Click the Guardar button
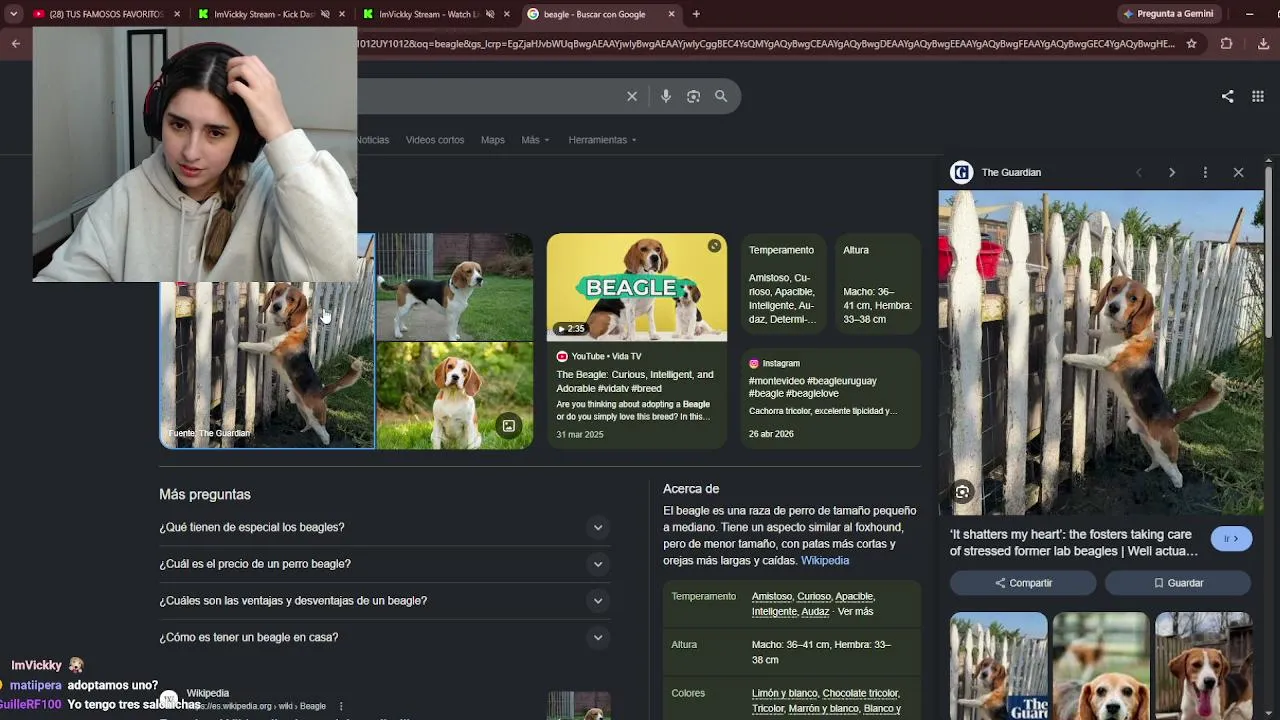The width and height of the screenshot is (1280, 720). tap(1178, 583)
